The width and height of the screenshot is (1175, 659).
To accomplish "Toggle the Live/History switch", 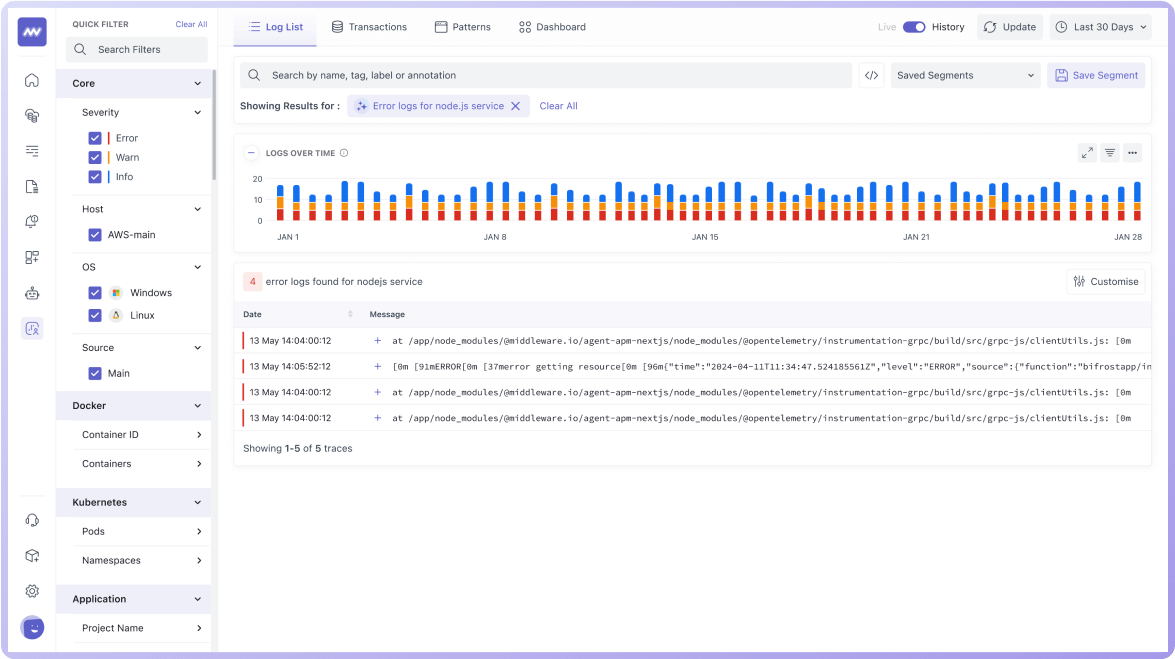I will point(913,27).
